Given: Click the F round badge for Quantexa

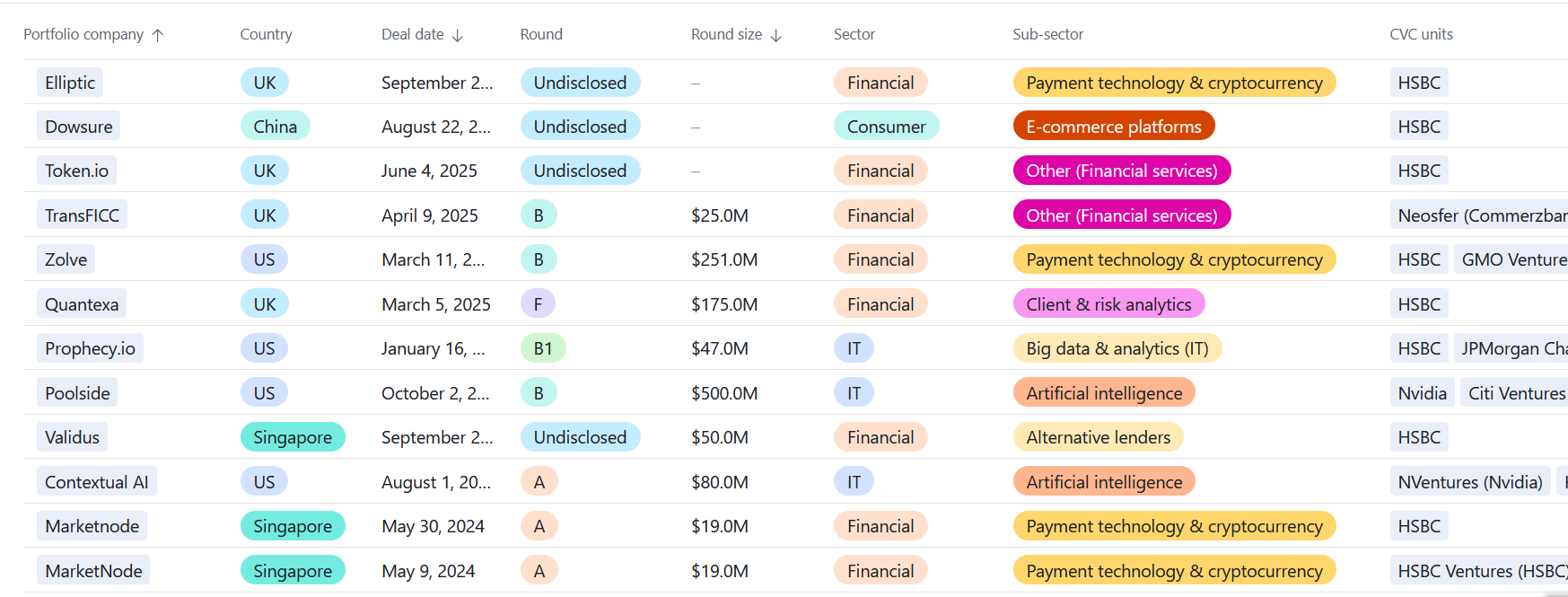Looking at the screenshot, I should pyautogui.click(x=538, y=304).
